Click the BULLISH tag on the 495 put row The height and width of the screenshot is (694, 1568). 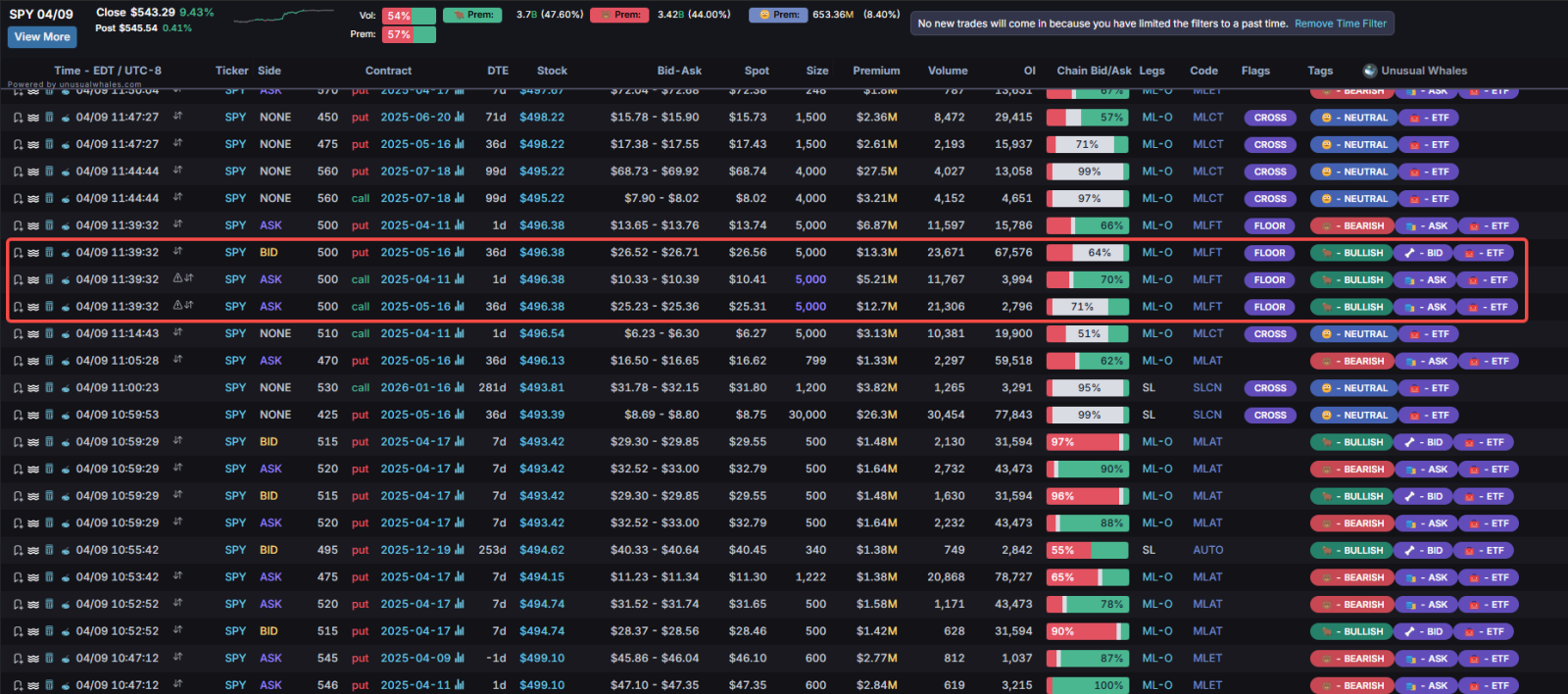point(1351,551)
